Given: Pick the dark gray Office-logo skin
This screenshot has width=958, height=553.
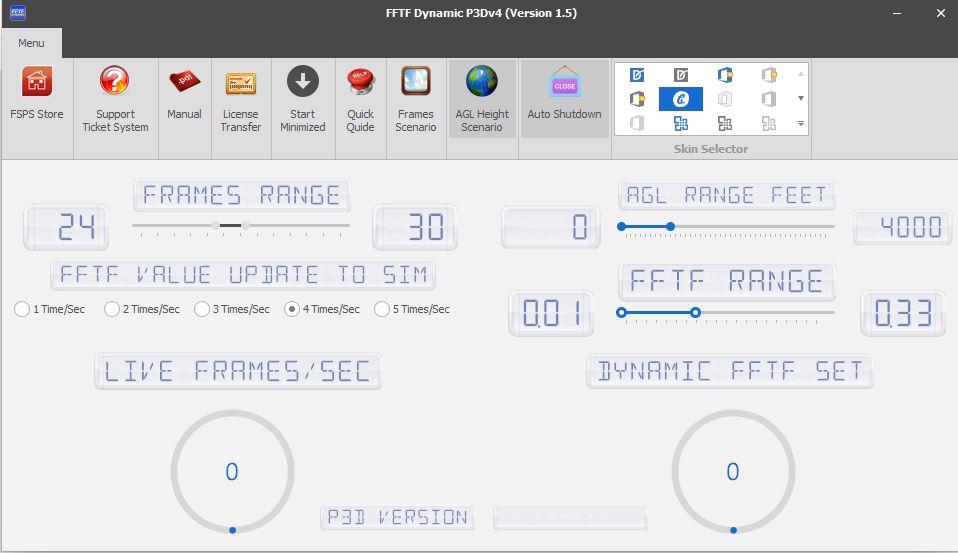Looking at the screenshot, I should [637, 98].
